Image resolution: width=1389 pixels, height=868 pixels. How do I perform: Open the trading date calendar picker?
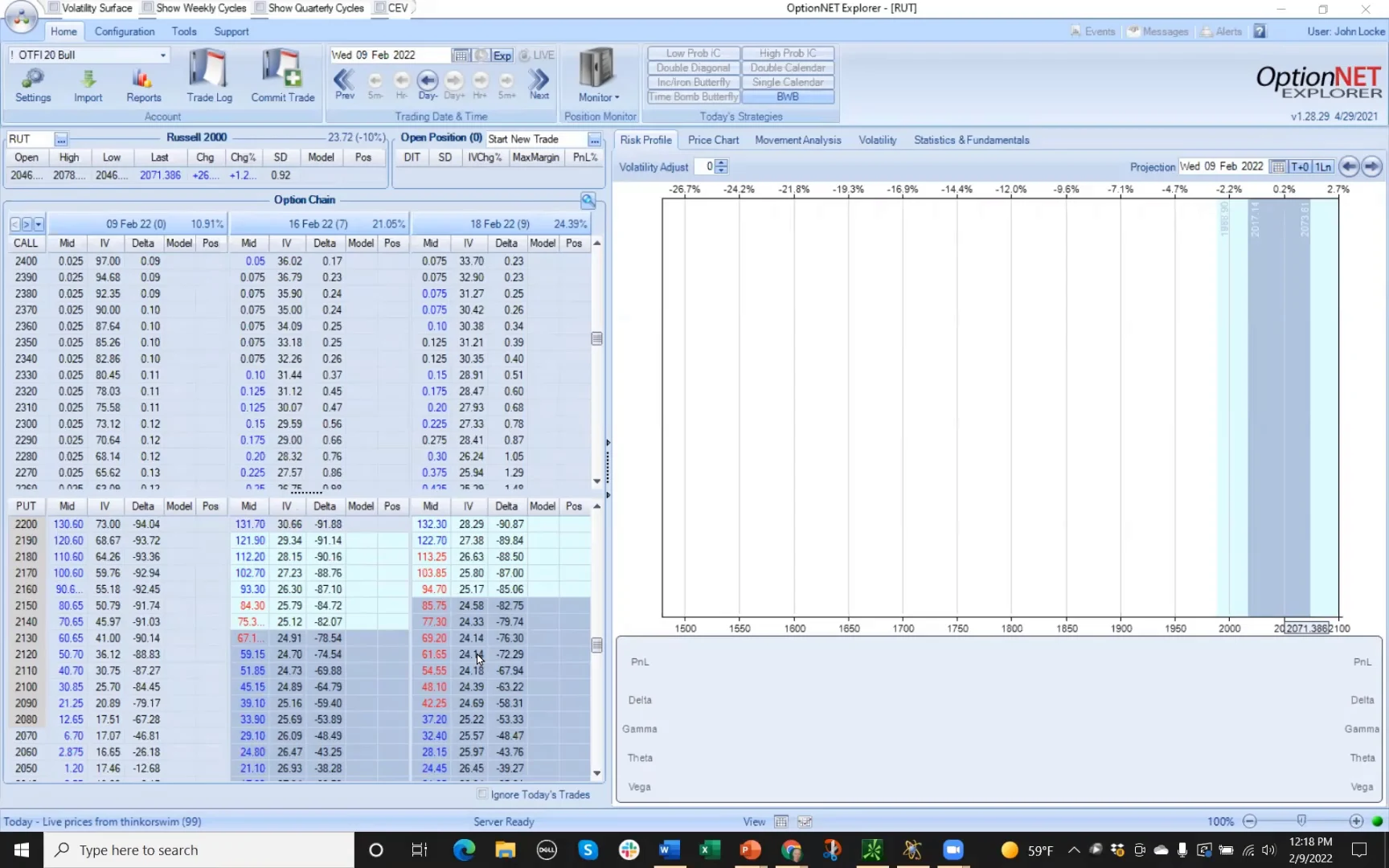(x=461, y=55)
